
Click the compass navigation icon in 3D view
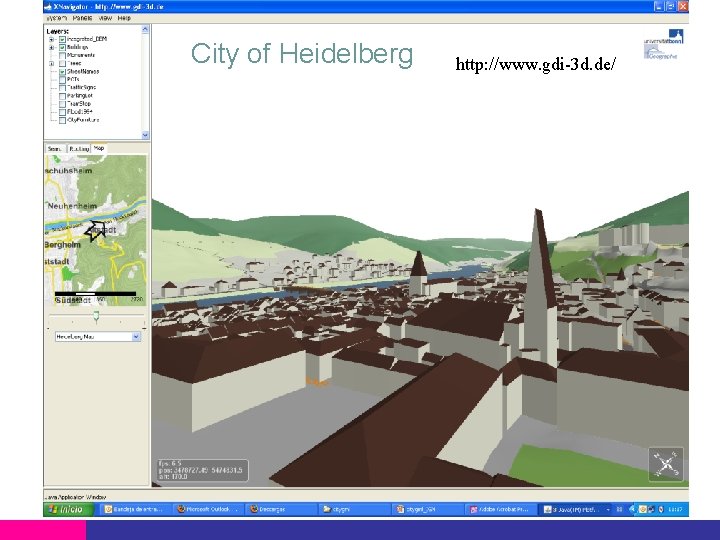[x=666, y=464]
